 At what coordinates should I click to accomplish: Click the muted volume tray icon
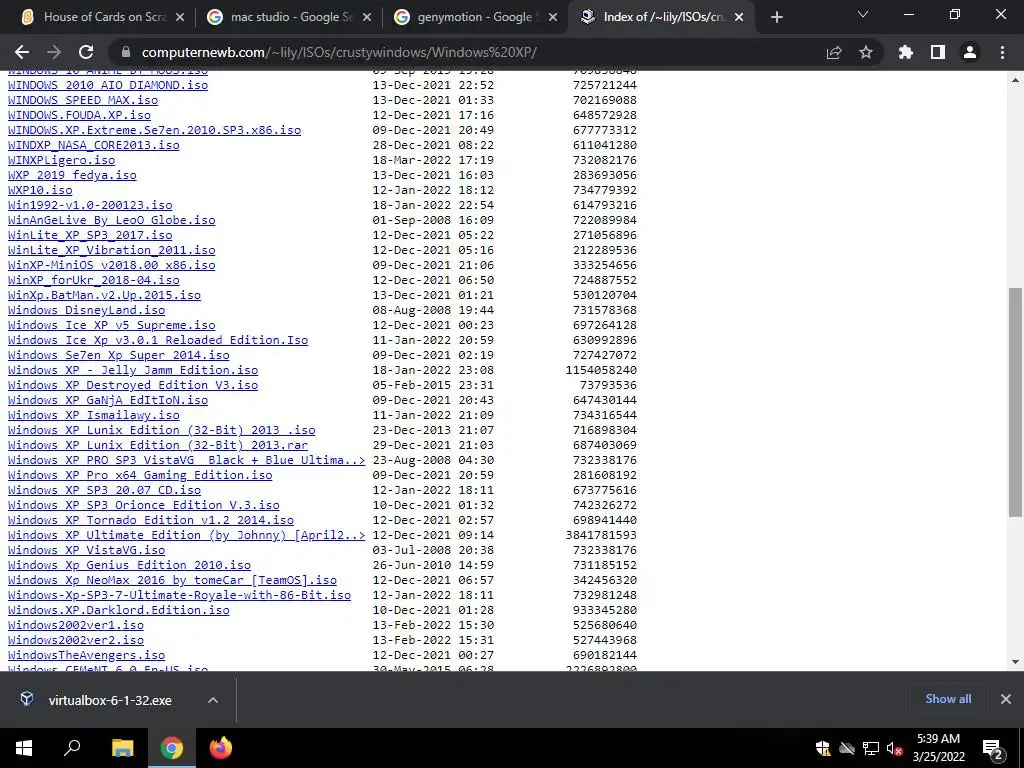(895, 748)
